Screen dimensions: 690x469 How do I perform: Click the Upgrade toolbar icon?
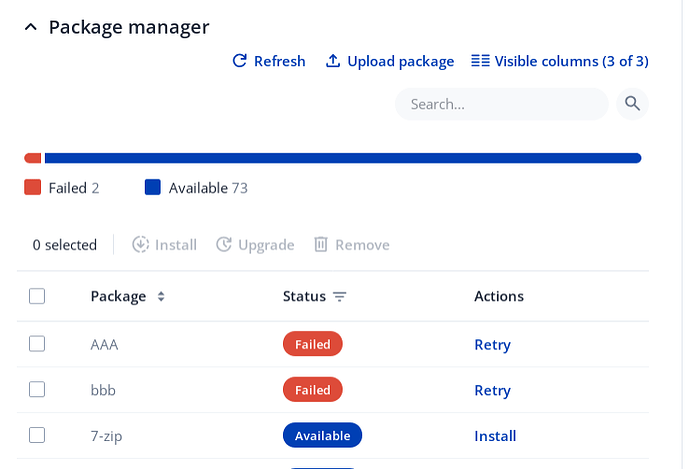[x=224, y=245]
